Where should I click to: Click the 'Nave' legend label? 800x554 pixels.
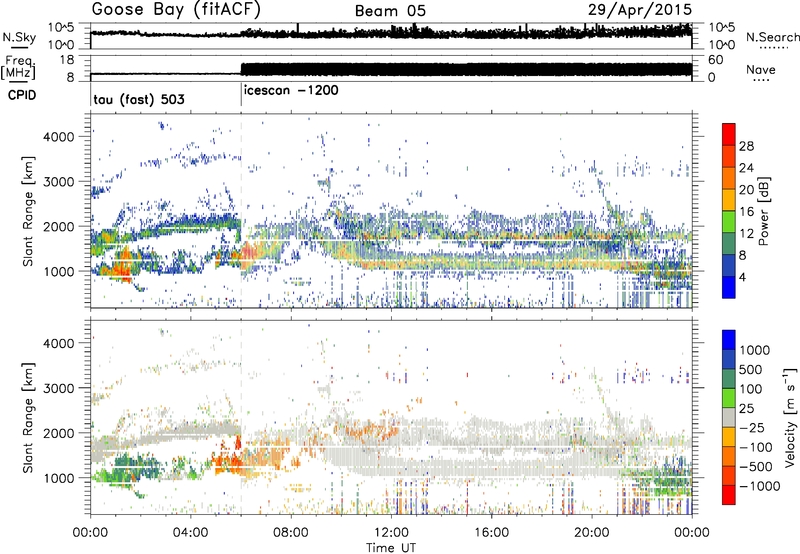[761, 70]
